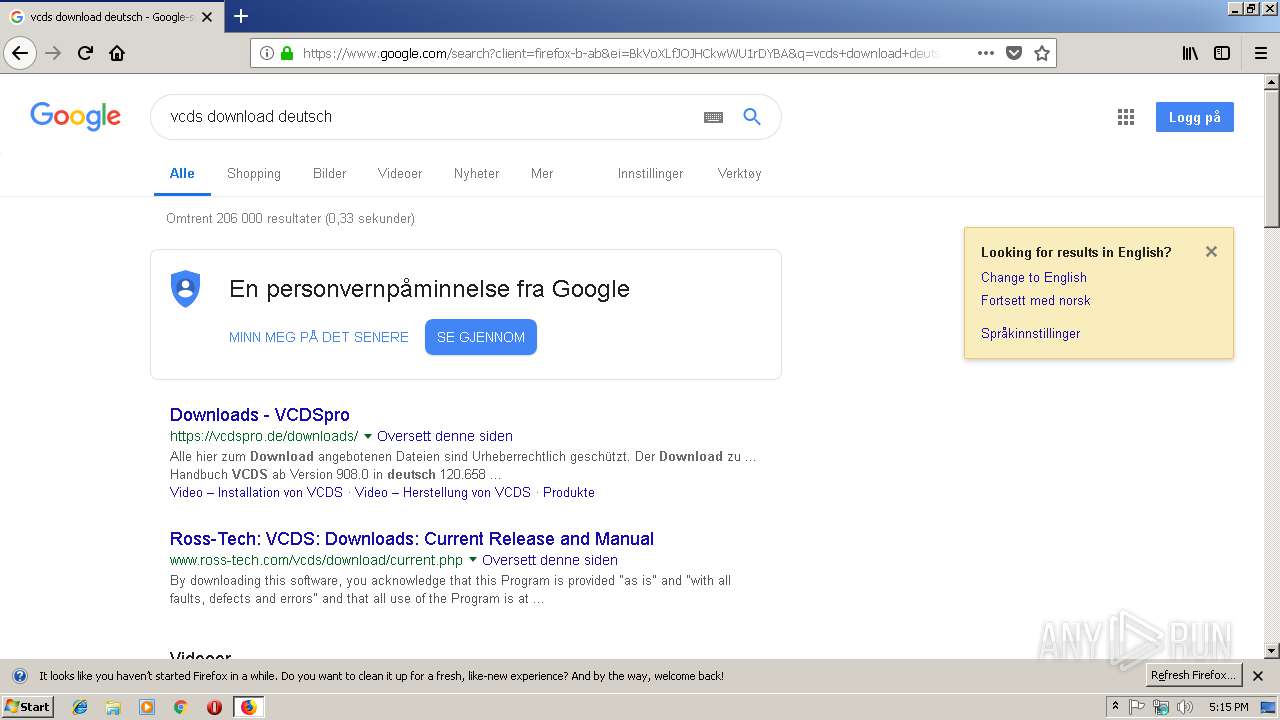Save page to Pocket
The height and width of the screenshot is (720, 1280).
click(1014, 53)
